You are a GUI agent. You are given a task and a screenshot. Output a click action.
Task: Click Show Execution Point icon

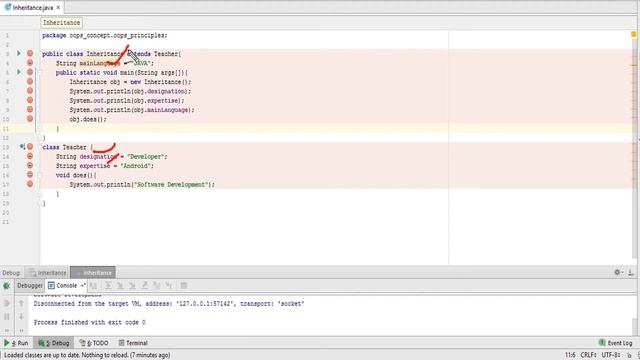pos(93,286)
